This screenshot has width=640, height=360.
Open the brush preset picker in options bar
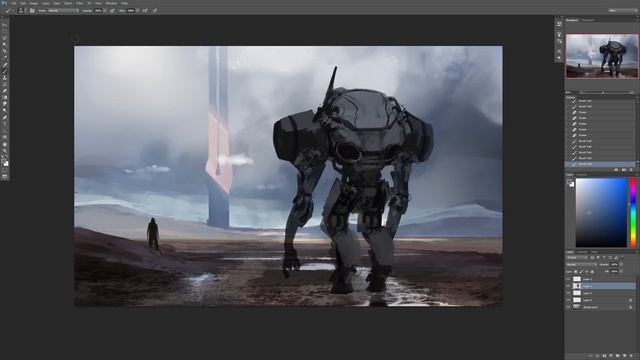tap(21, 11)
